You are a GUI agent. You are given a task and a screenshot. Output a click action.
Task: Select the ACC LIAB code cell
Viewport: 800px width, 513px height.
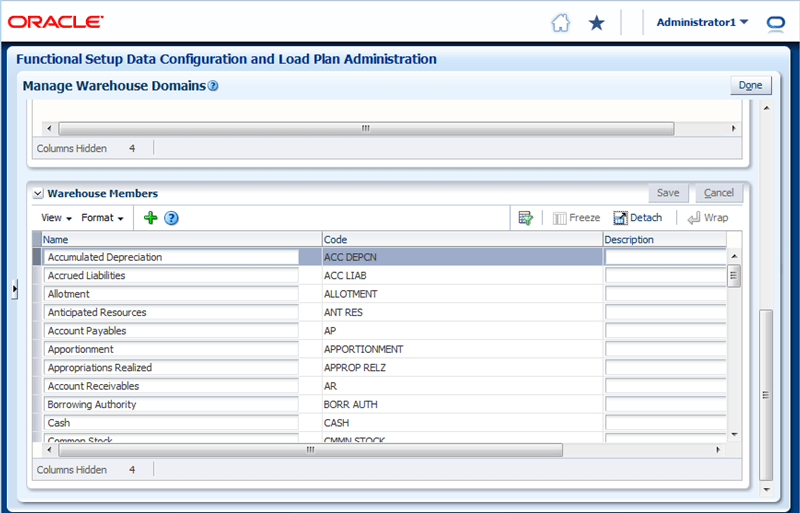(462, 276)
